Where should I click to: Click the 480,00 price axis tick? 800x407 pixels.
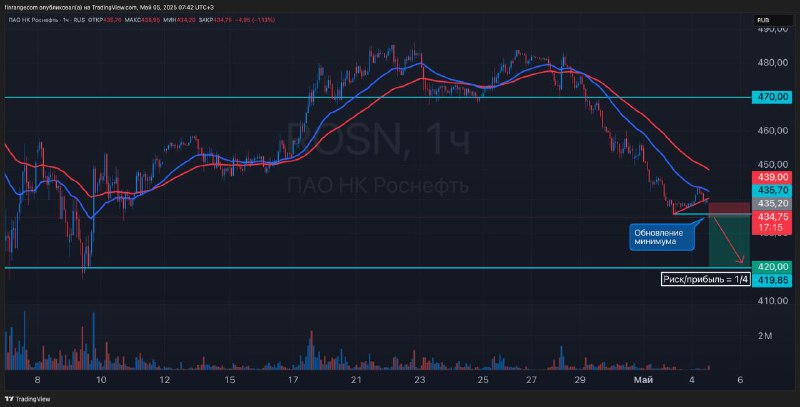[x=773, y=63]
